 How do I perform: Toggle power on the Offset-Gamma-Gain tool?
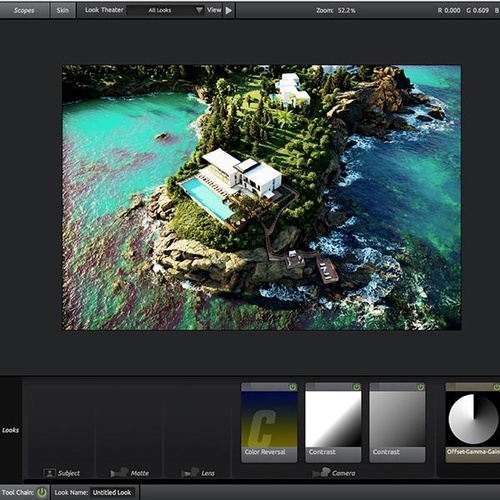496,387
